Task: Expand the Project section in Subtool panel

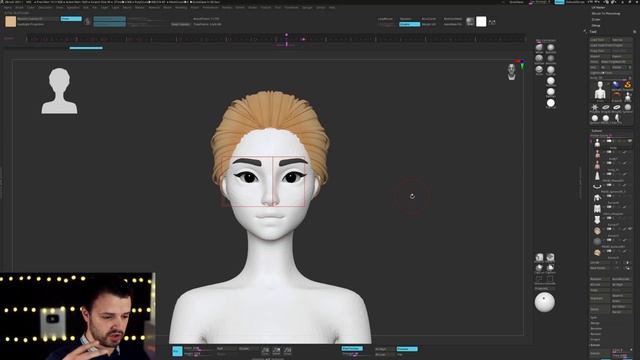Action: (595, 340)
